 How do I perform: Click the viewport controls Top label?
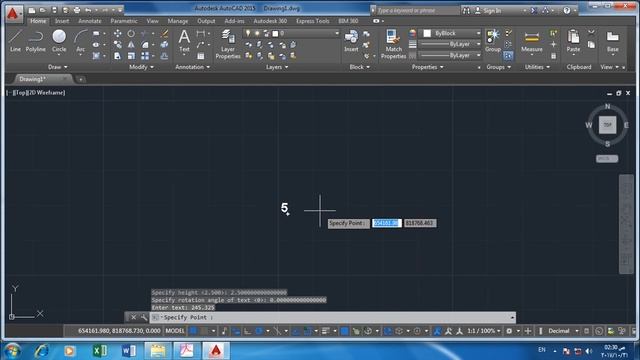(x=20, y=93)
